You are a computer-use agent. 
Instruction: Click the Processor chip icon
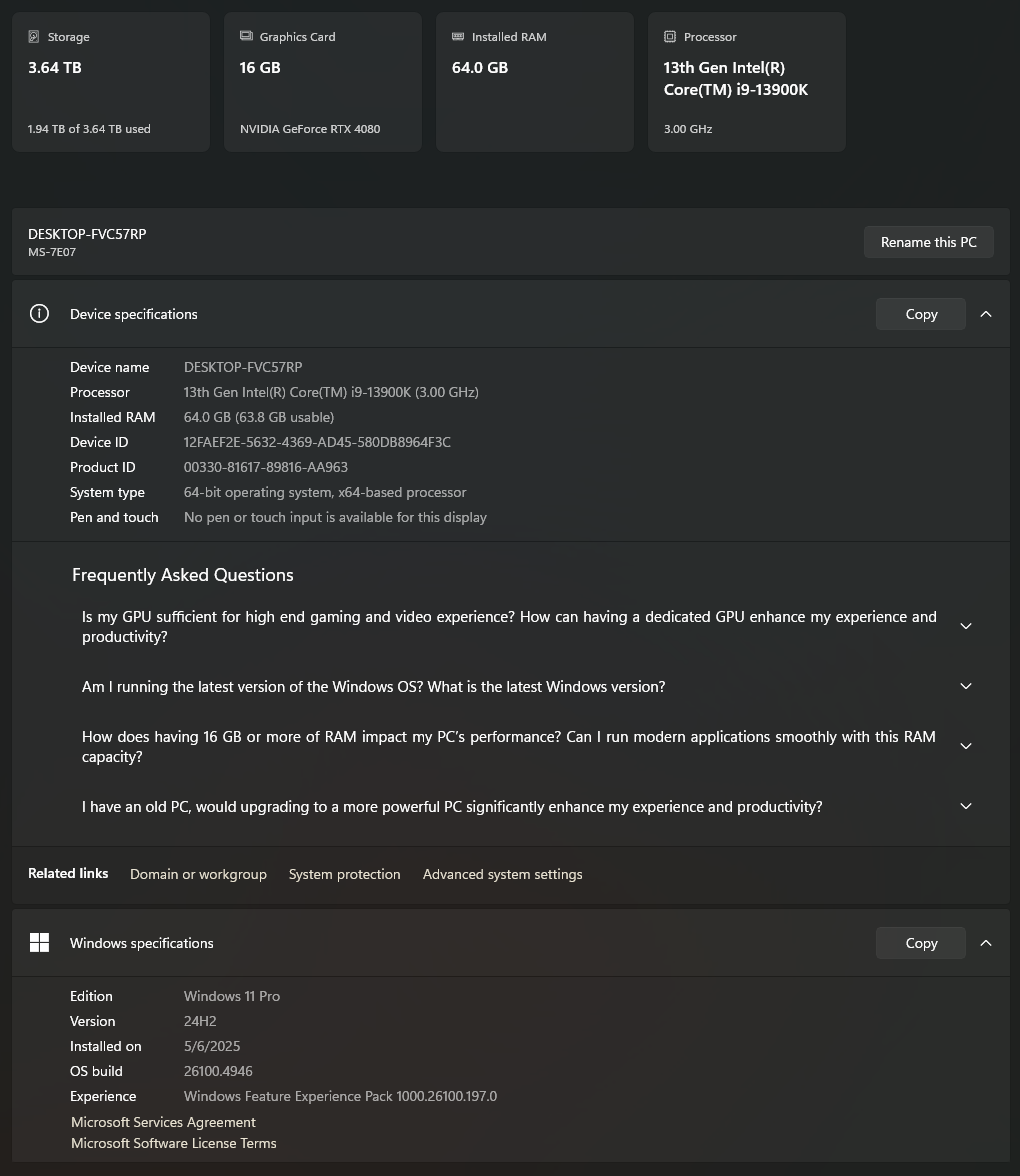pos(670,37)
